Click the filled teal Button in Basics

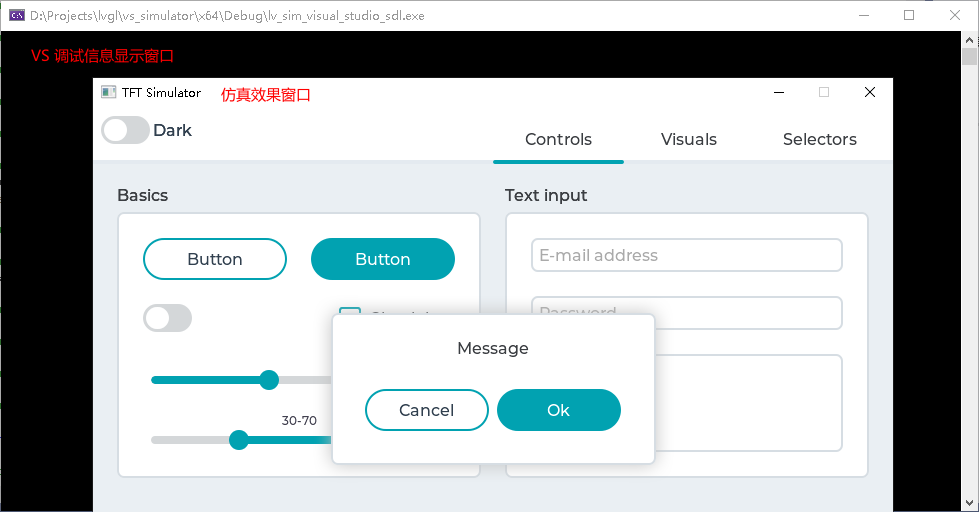point(383,259)
